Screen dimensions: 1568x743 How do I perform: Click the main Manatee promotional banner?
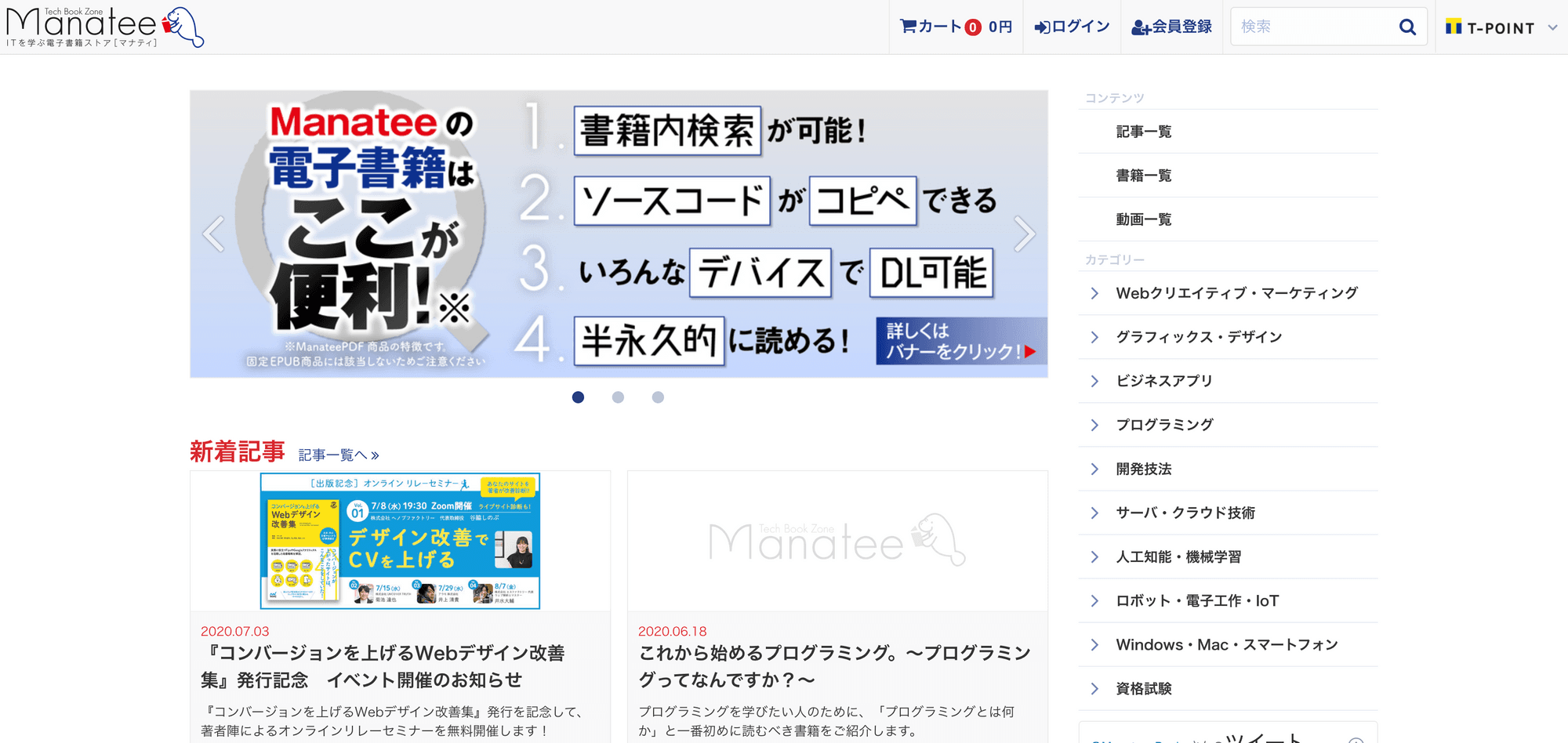coord(618,234)
